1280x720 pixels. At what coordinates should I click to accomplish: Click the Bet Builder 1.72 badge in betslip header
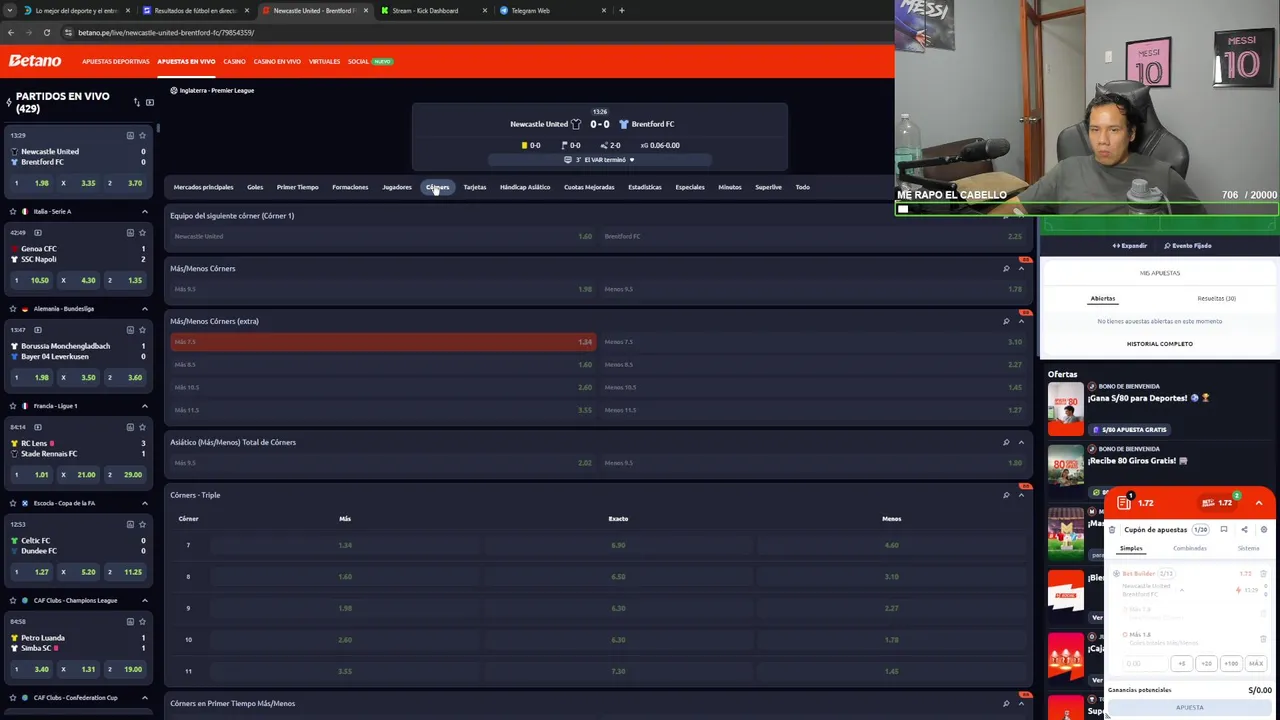[x=1220, y=502]
